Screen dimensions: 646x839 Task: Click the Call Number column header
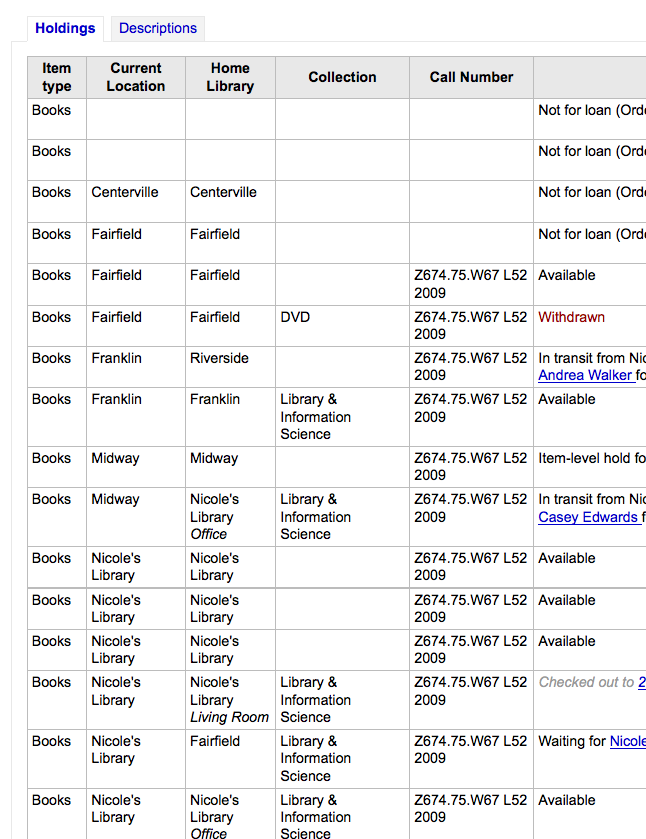[471, 77]
